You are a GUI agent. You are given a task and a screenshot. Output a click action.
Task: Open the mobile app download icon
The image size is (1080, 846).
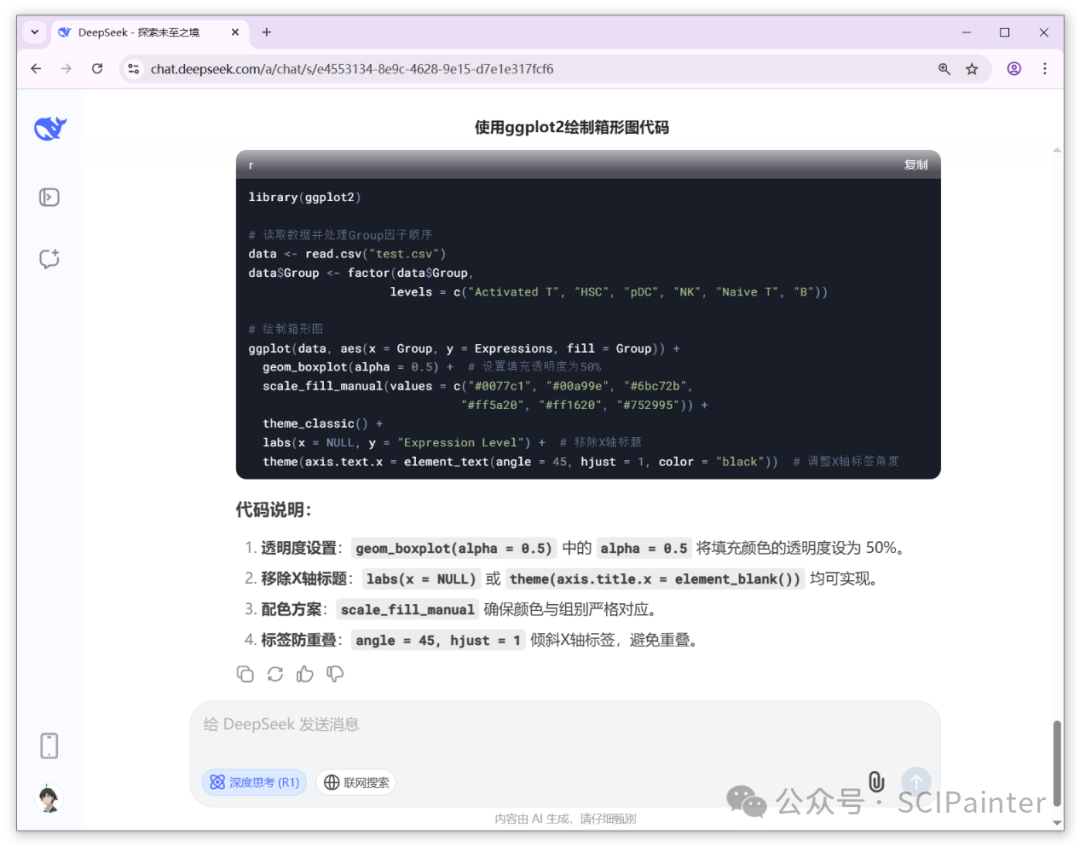tap(49, 745)
